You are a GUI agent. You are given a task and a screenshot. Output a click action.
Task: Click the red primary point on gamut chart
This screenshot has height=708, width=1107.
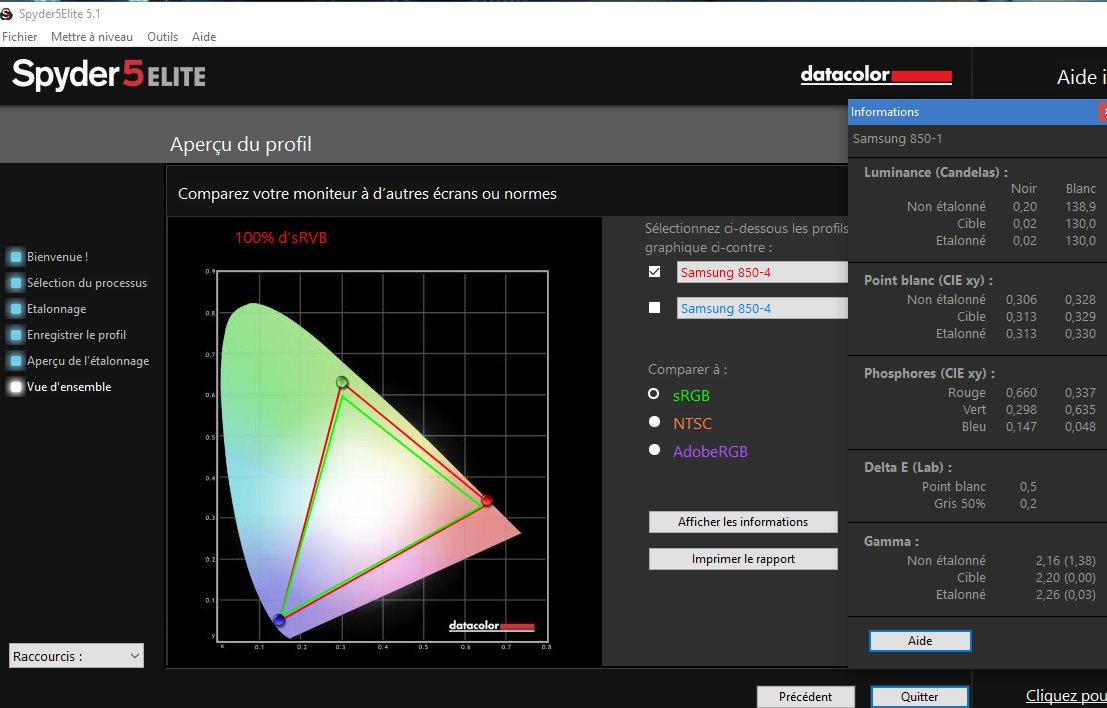click(486, 500)
